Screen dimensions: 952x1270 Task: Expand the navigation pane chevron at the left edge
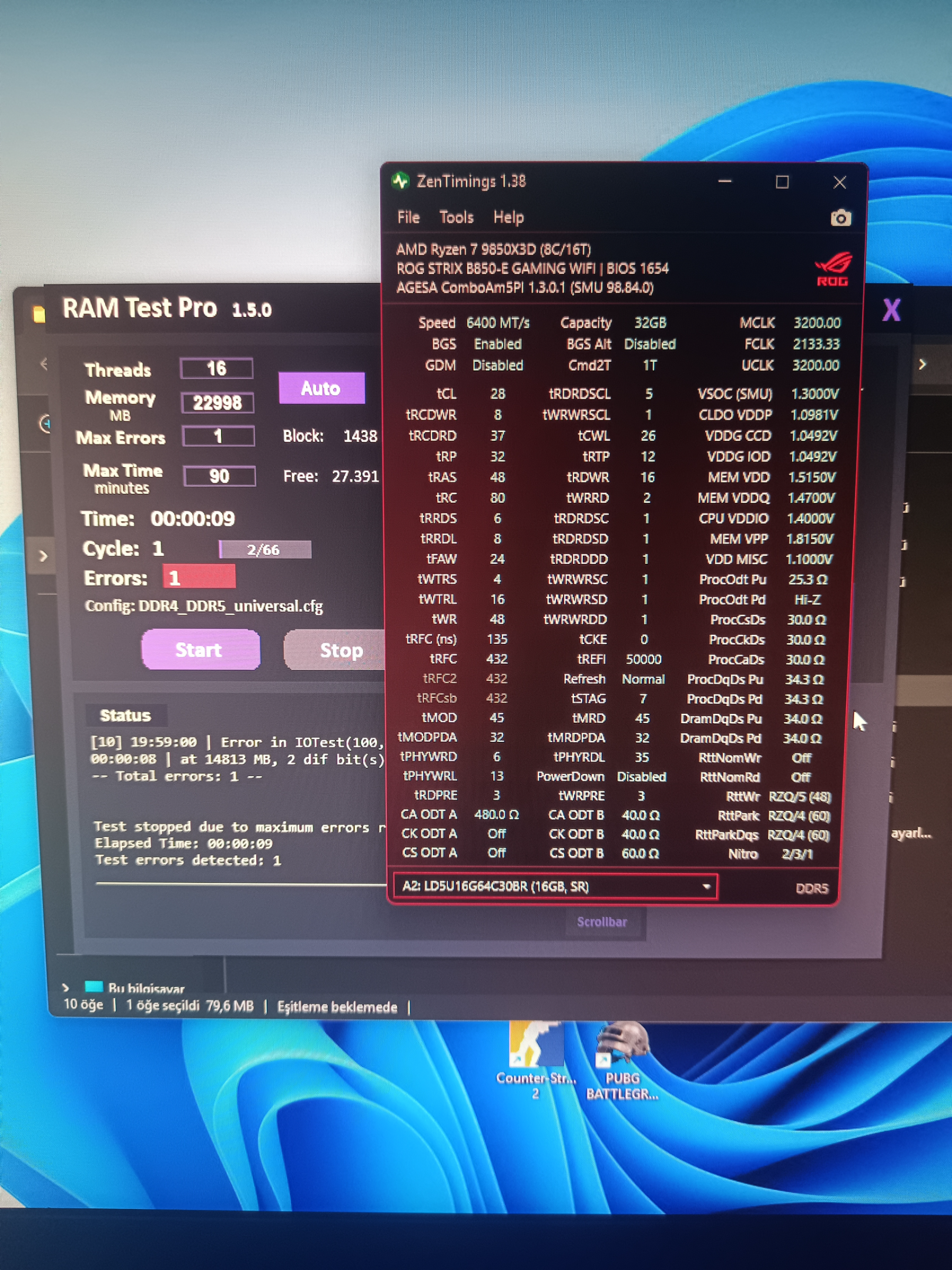tap(43, 556)
